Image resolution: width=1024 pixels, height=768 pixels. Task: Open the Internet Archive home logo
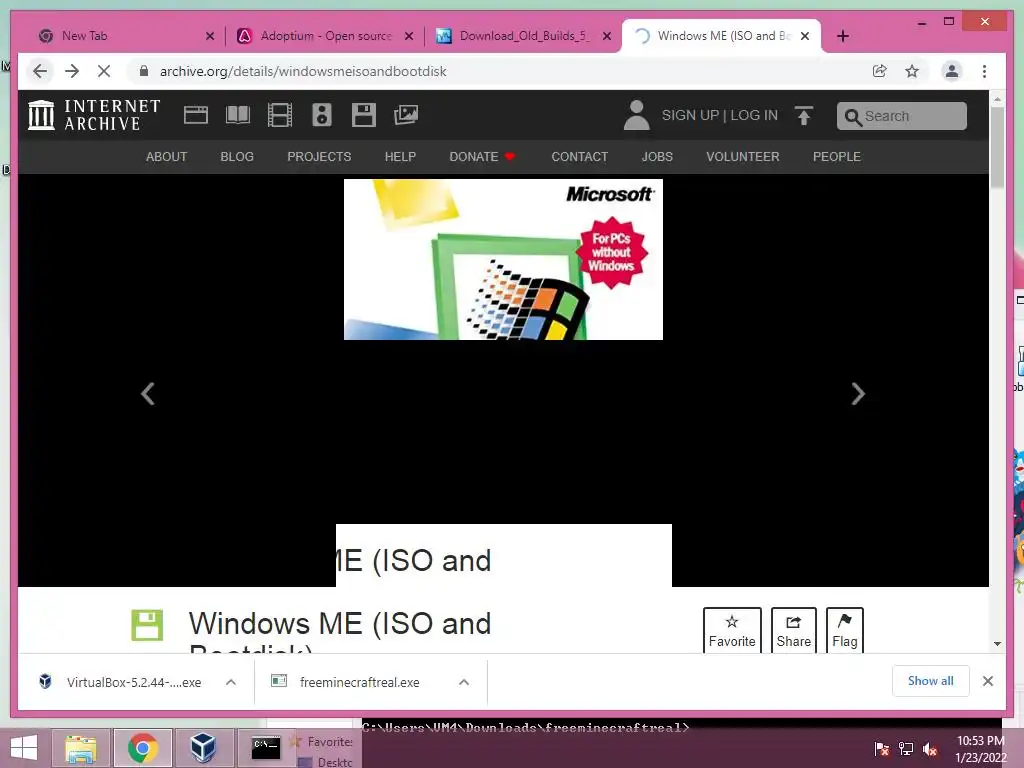pos(94,115)
